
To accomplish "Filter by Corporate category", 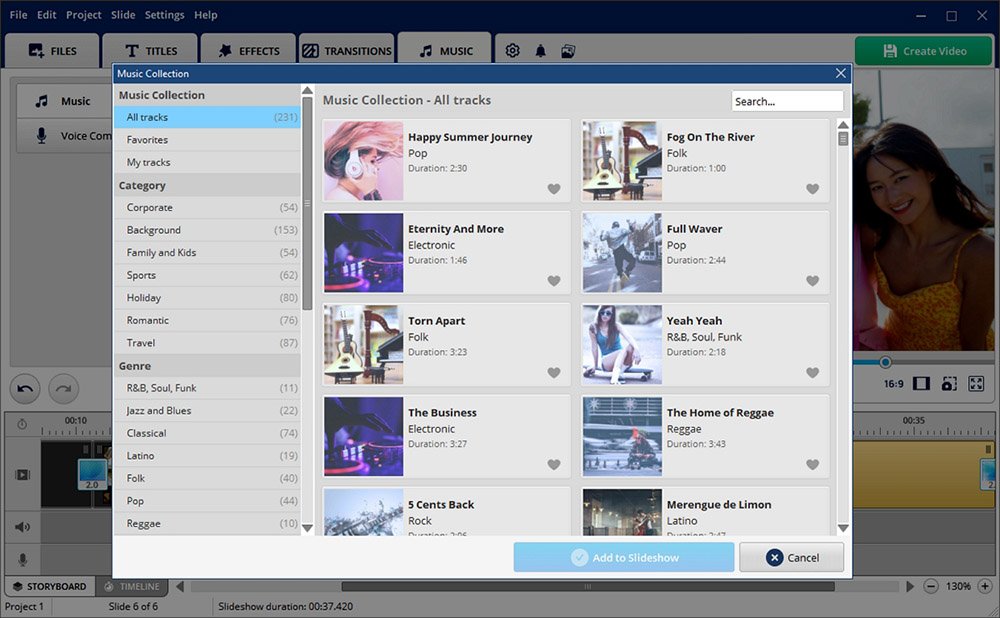I will point(207,207).
